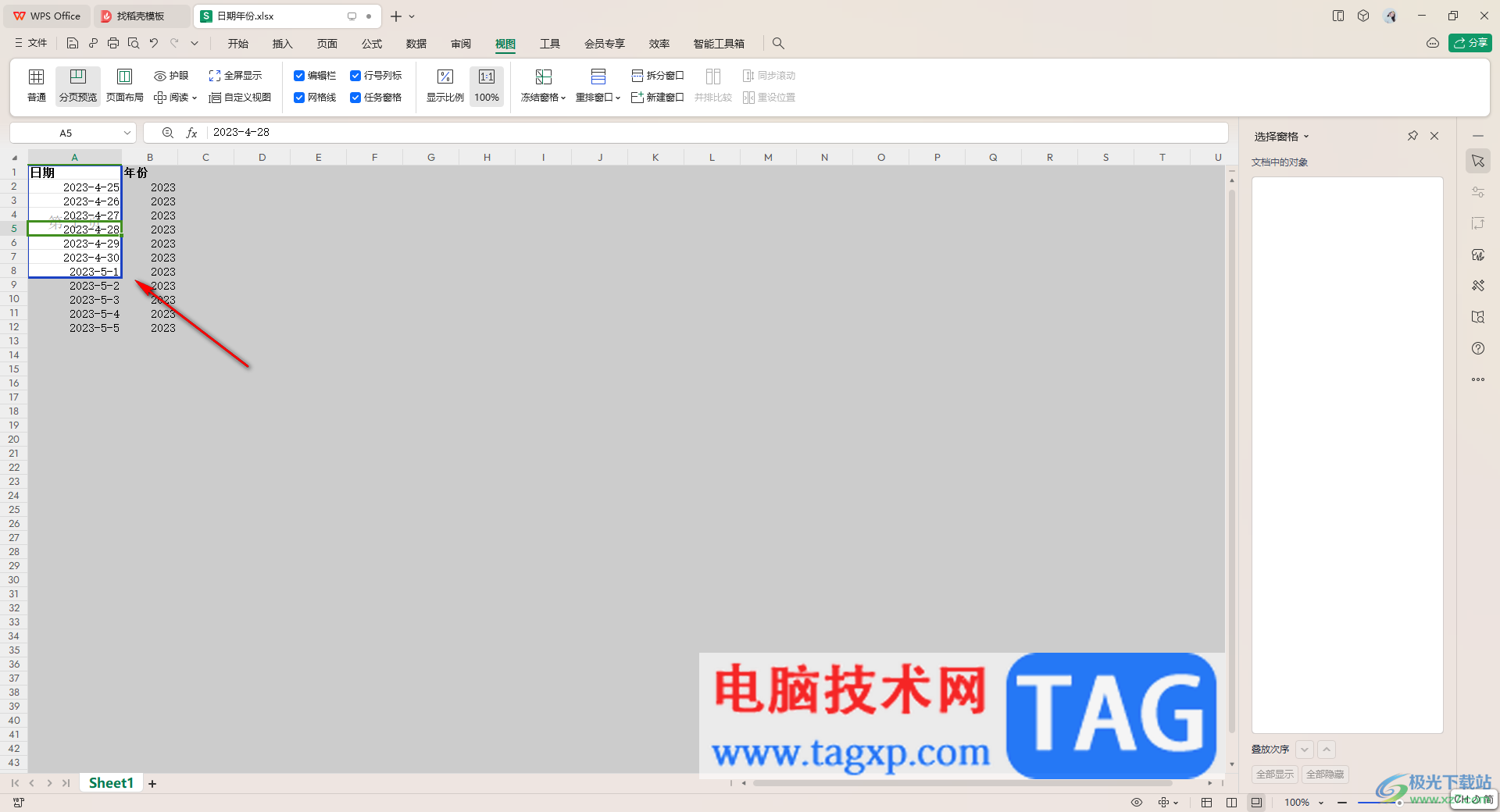Click the save icon in quick toolbar
This screenshot has width=1500, height=812.
point(72,44)
